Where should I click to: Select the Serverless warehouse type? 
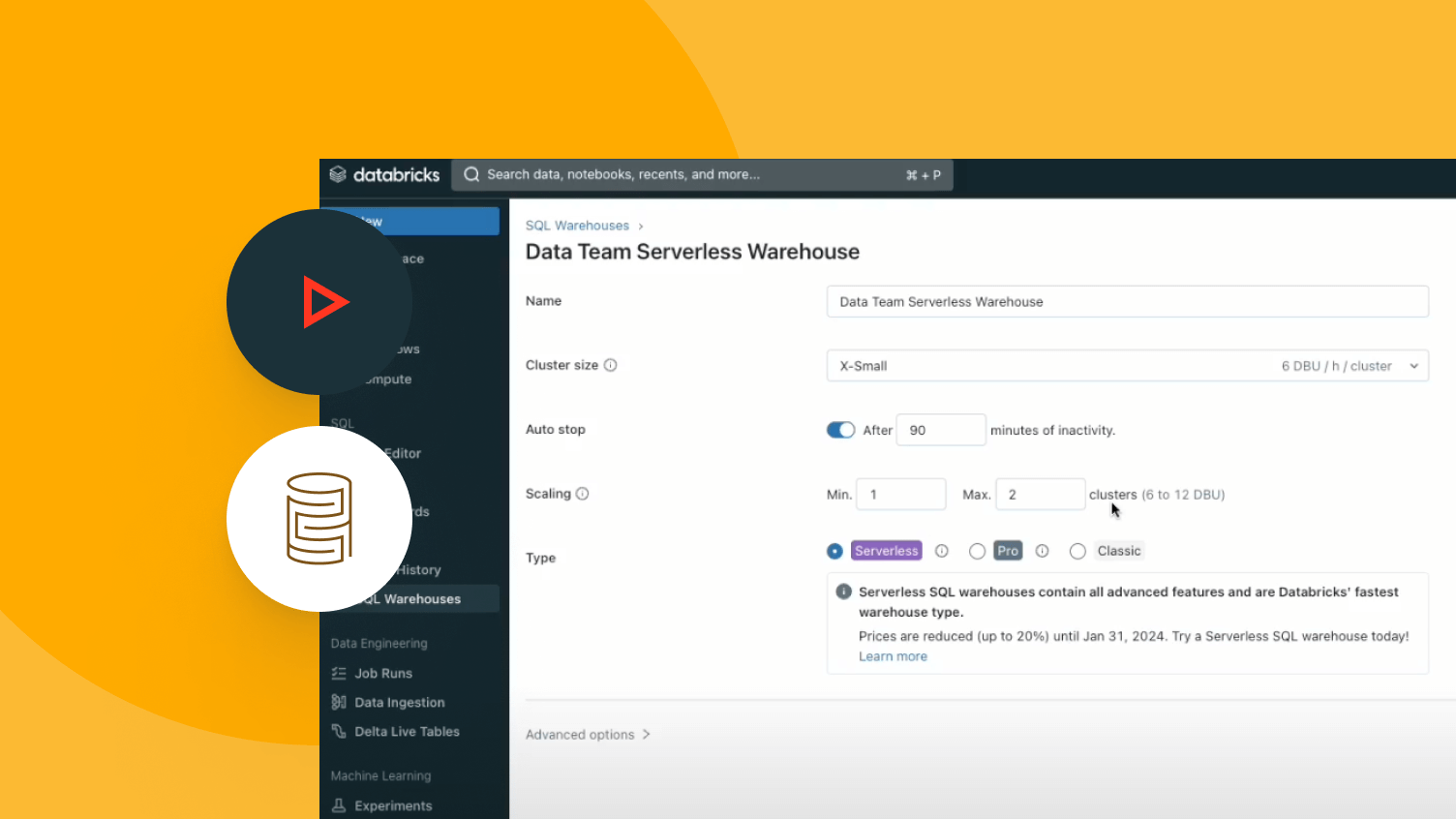point(834,551)
